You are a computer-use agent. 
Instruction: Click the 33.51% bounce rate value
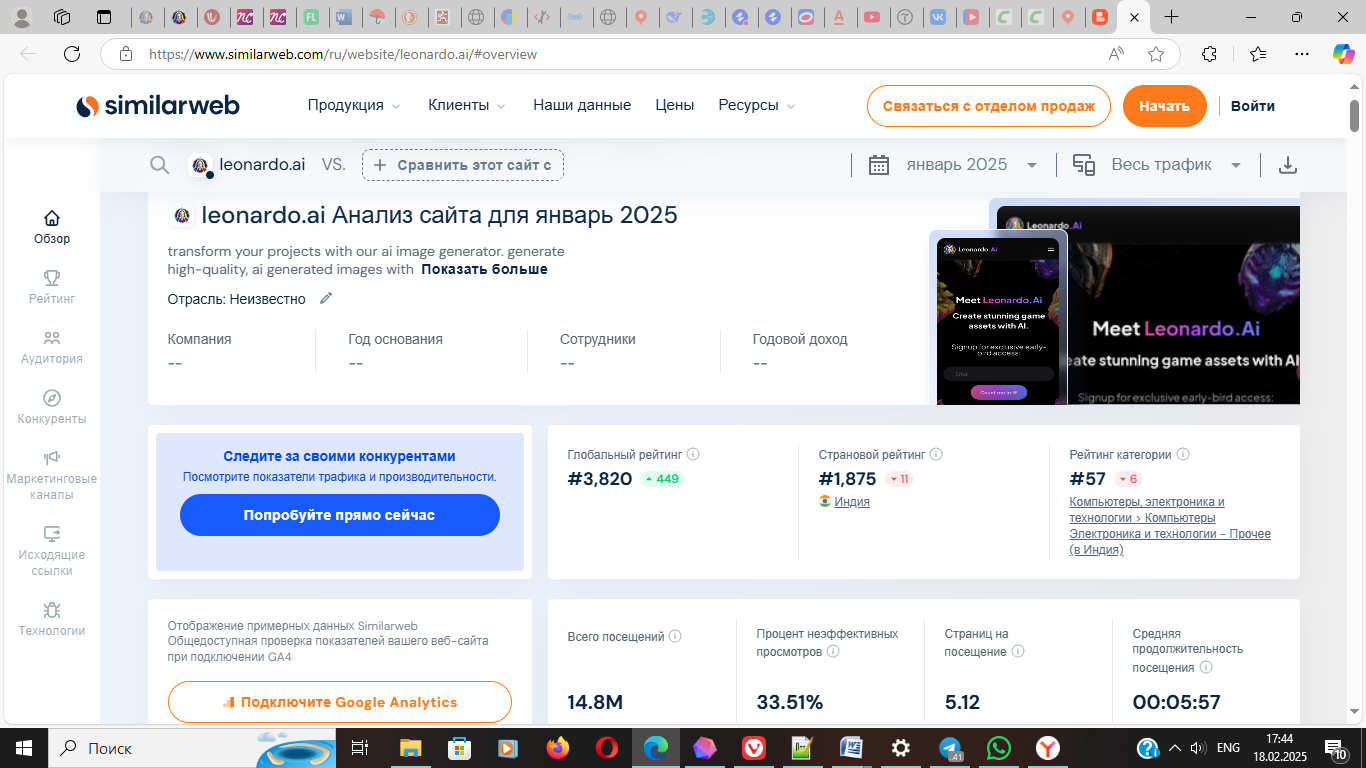coord(790,702)
